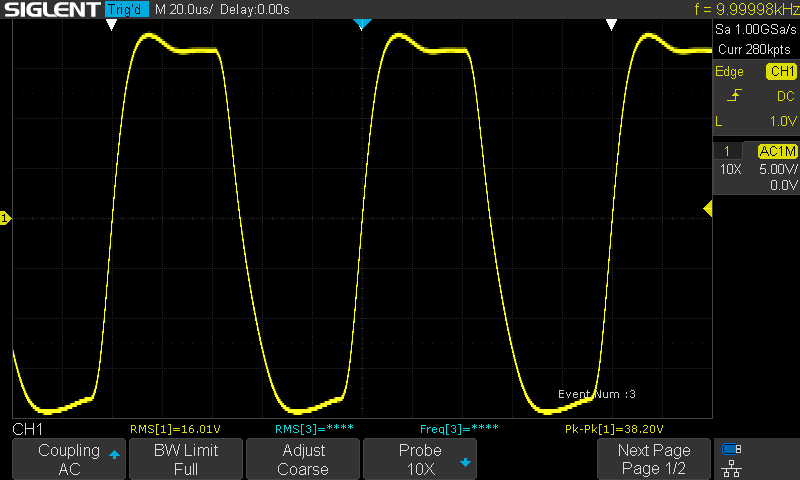
Task: Click the LAN network status icon
Action: (x=732, y=468)
